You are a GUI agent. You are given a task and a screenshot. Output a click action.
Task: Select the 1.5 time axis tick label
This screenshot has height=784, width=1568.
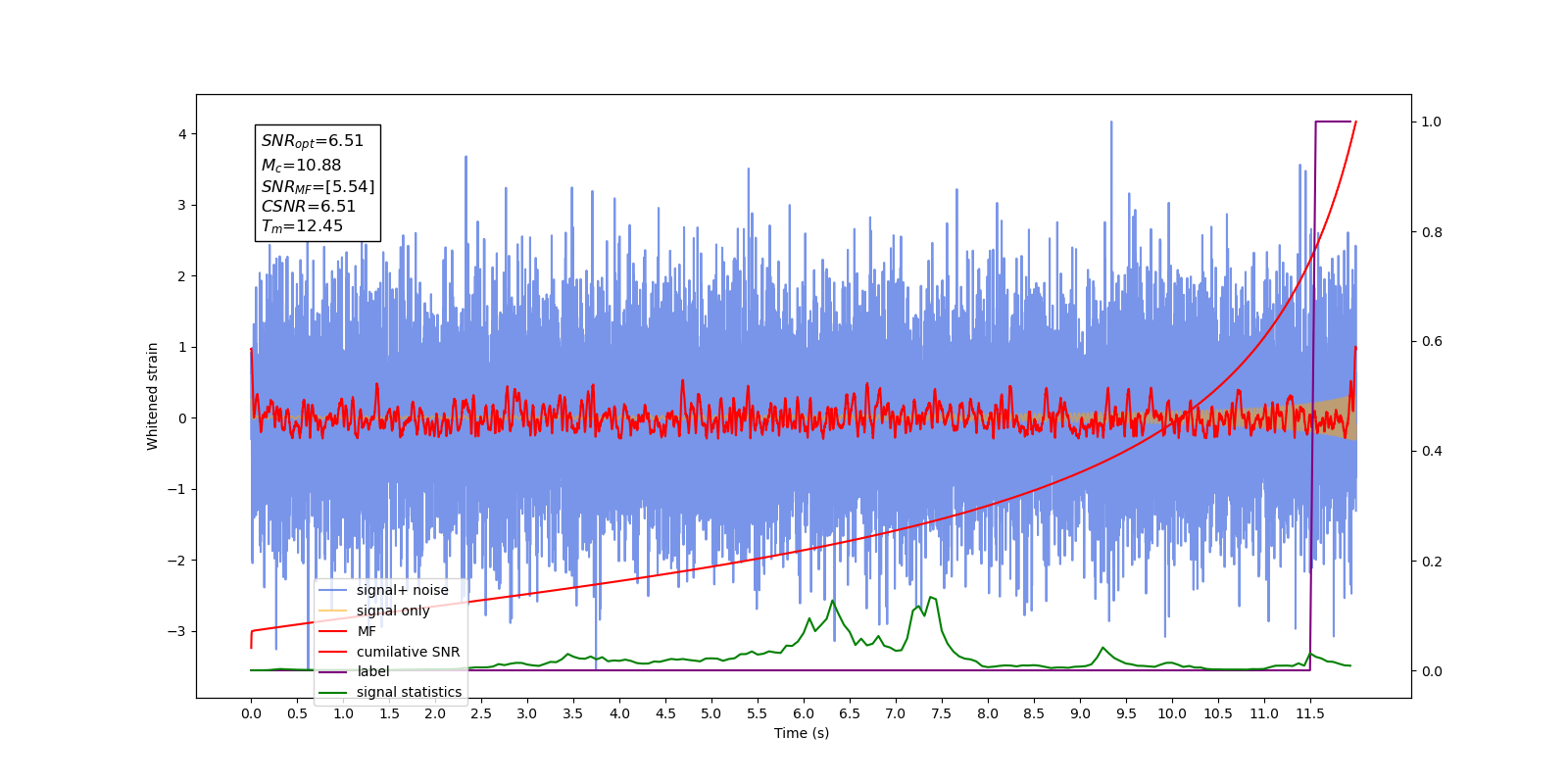pos(389,713)
